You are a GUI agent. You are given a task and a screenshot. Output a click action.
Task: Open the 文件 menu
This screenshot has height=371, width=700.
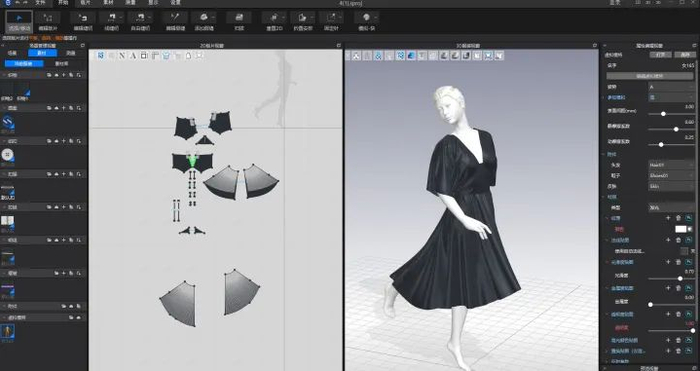click(x=40, y=3)
